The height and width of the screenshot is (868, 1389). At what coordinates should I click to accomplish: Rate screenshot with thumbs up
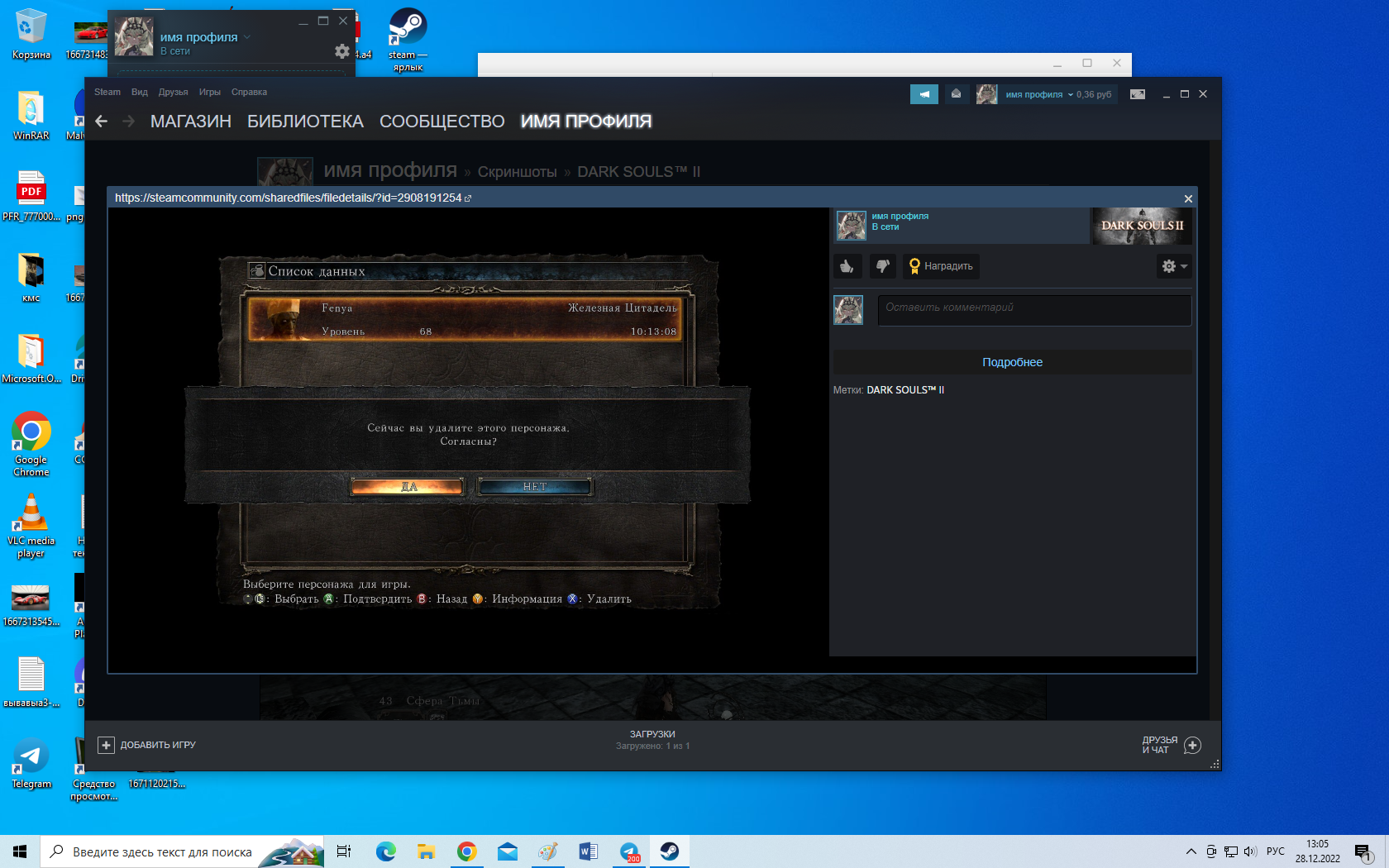(x=847, y=266)
